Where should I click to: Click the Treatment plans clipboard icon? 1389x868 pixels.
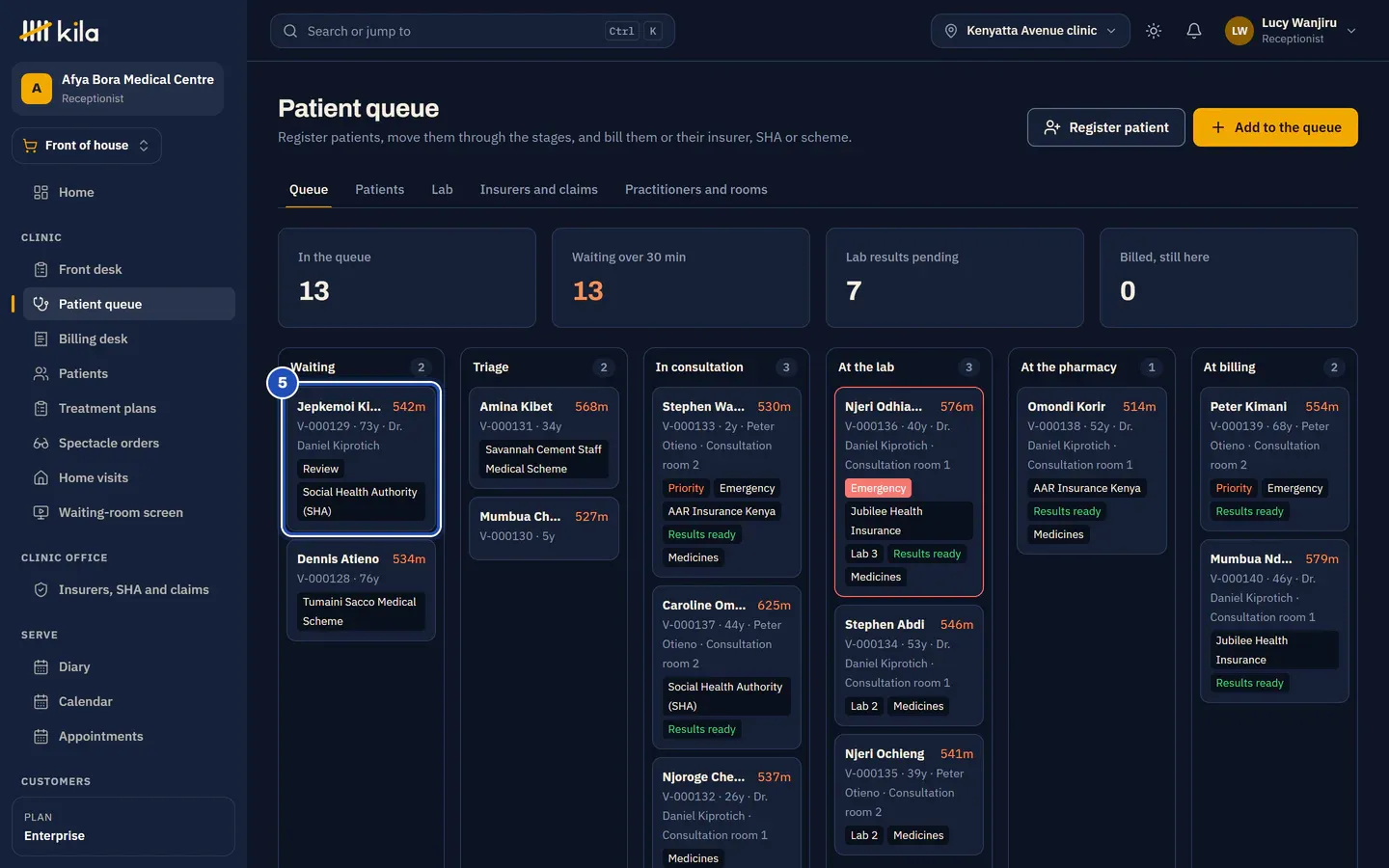coord(41,408)
